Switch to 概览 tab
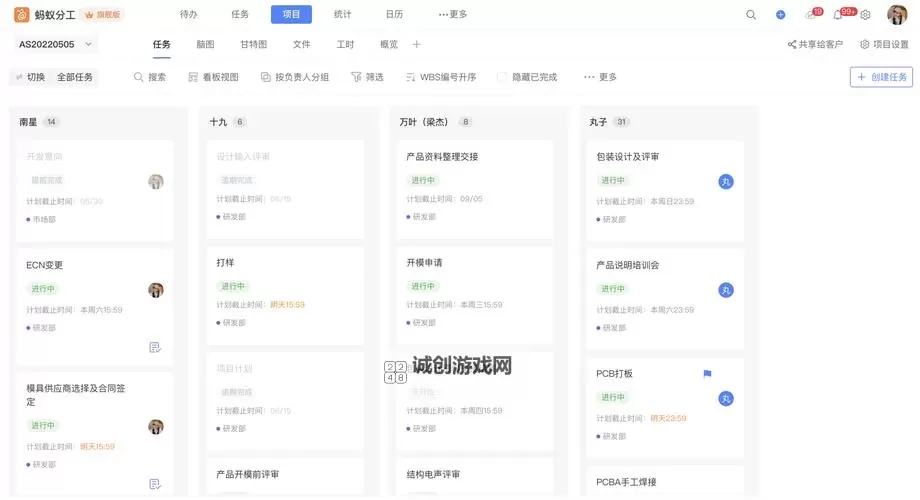Viewport: 920px width, 500px height. pyautogui.click(x=388, y=44)
